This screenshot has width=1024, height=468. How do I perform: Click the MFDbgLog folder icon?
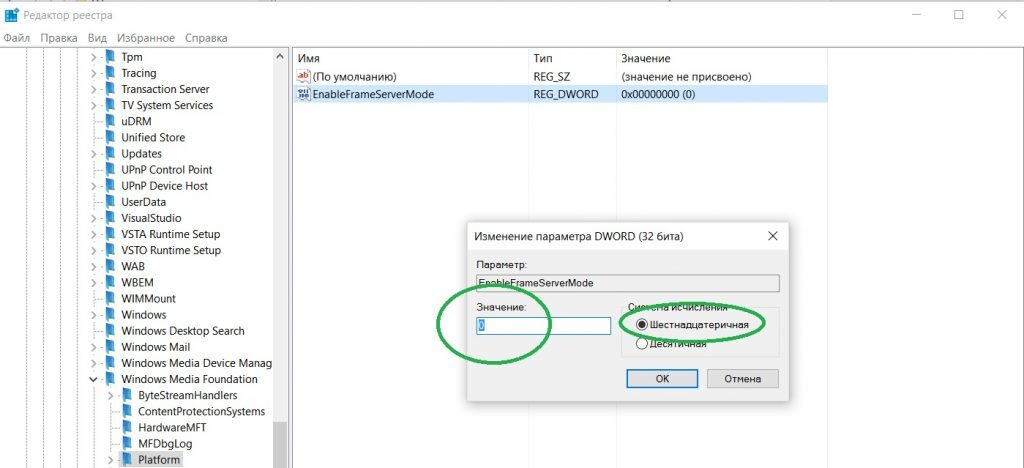127,443
